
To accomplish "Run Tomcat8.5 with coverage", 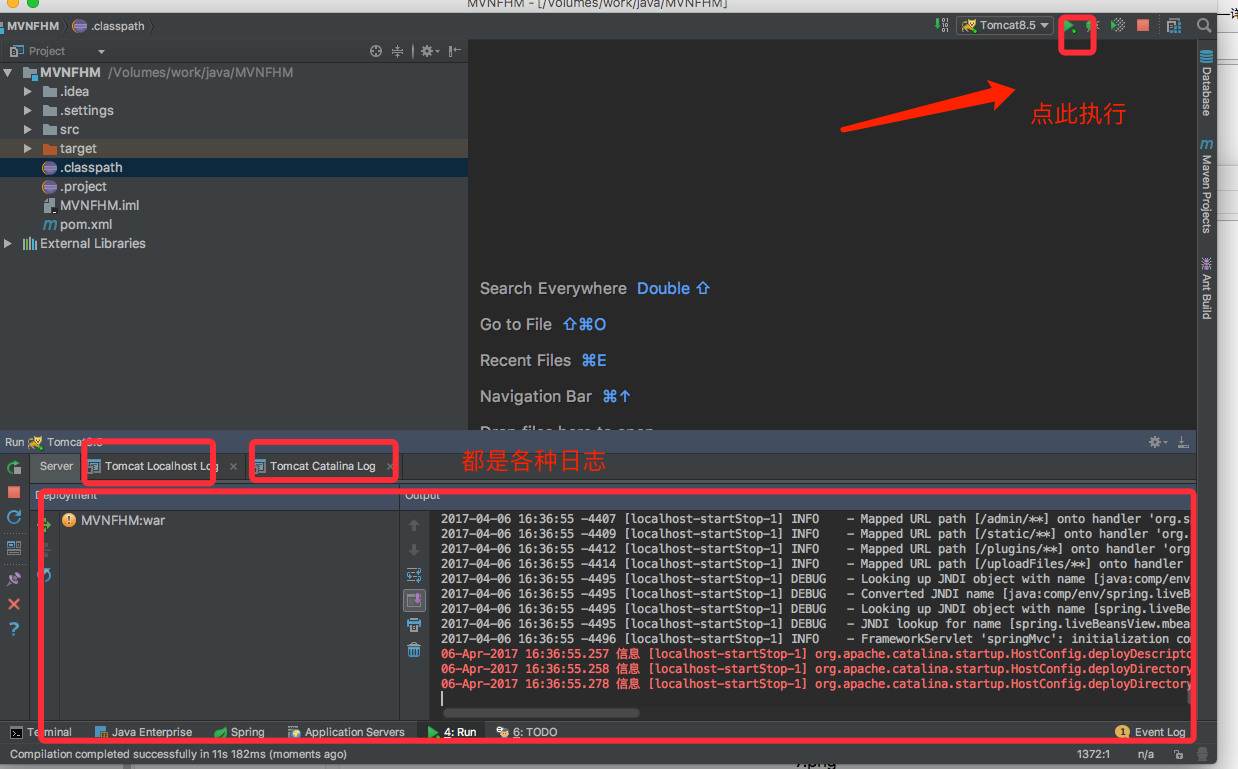I will click(x=1119, y=25).
